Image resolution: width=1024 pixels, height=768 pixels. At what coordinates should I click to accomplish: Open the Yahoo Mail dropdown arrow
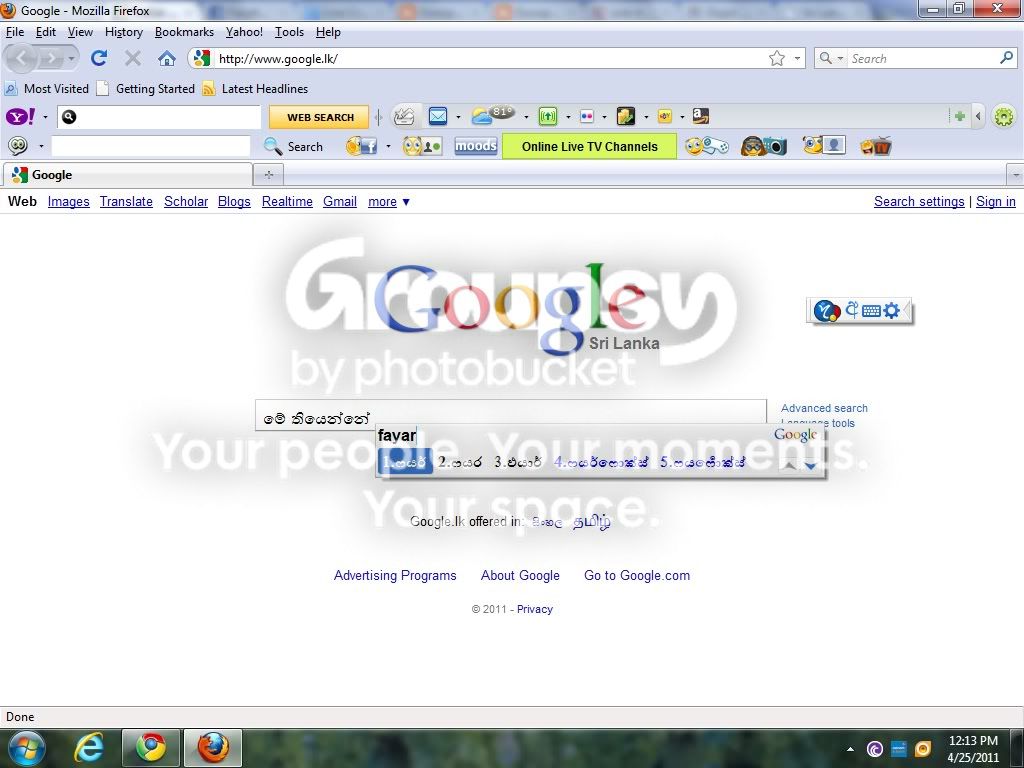458,117
